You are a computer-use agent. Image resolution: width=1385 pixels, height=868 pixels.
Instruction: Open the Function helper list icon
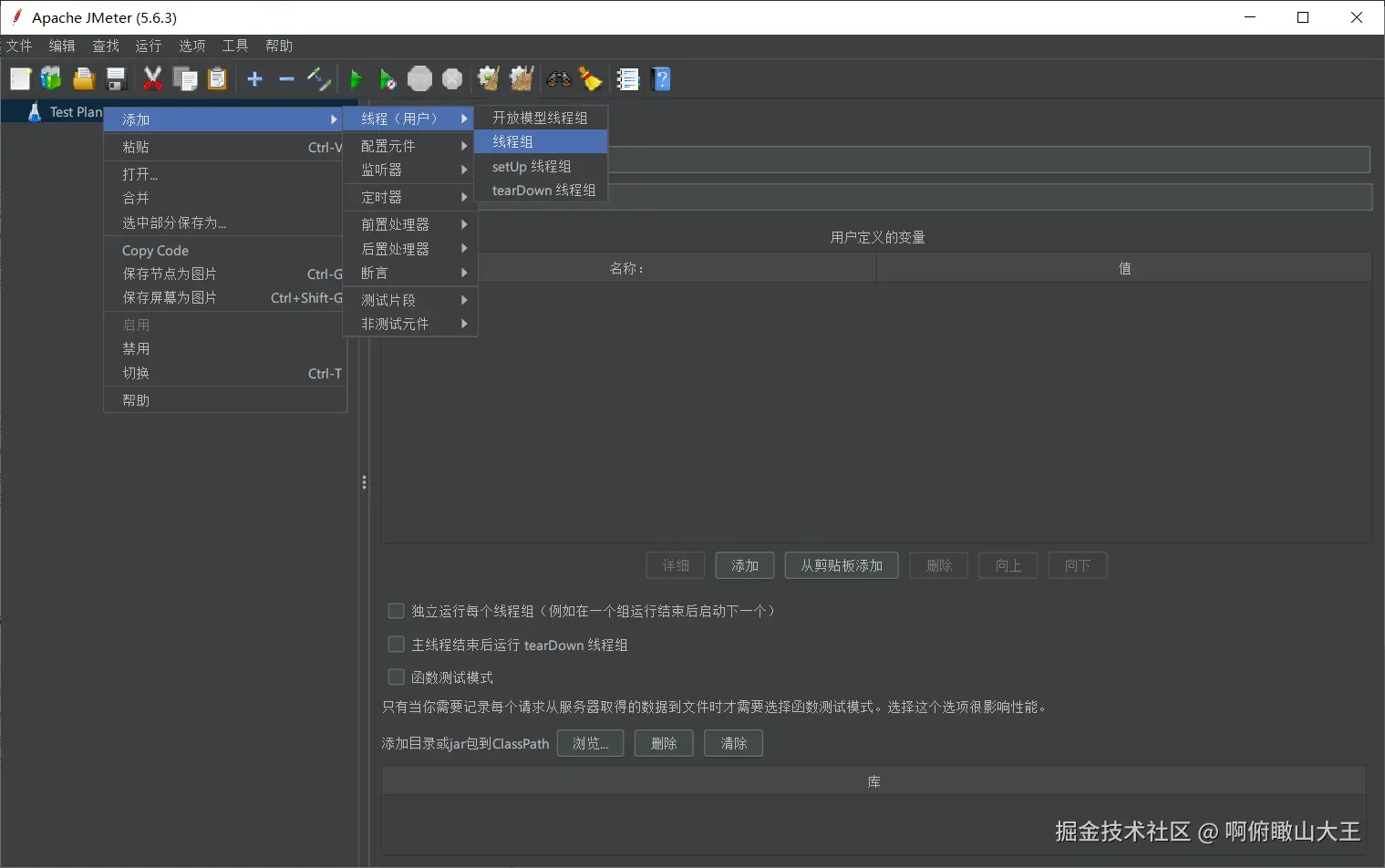pyautogui.click(x=628, y=79)
